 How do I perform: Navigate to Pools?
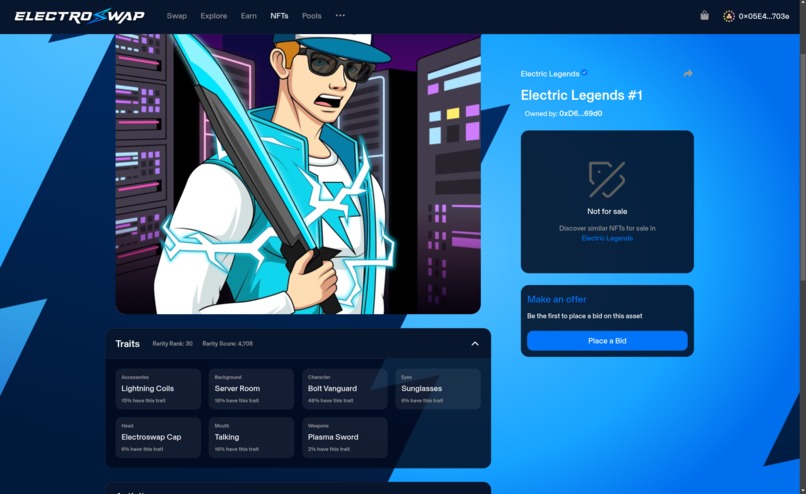coord(312,16)
